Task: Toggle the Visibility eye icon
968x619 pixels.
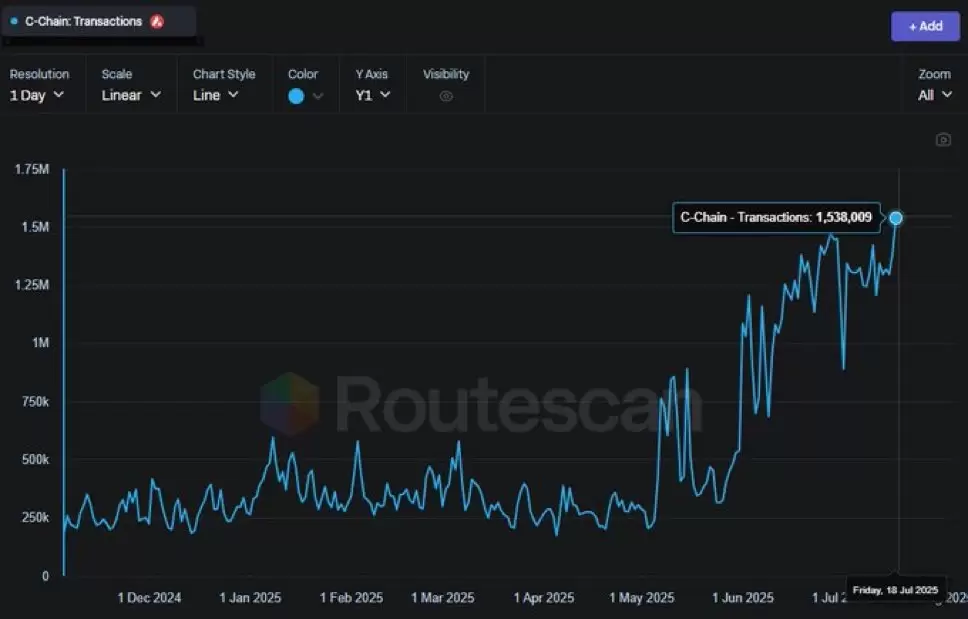Action: (x=446, y=96)
